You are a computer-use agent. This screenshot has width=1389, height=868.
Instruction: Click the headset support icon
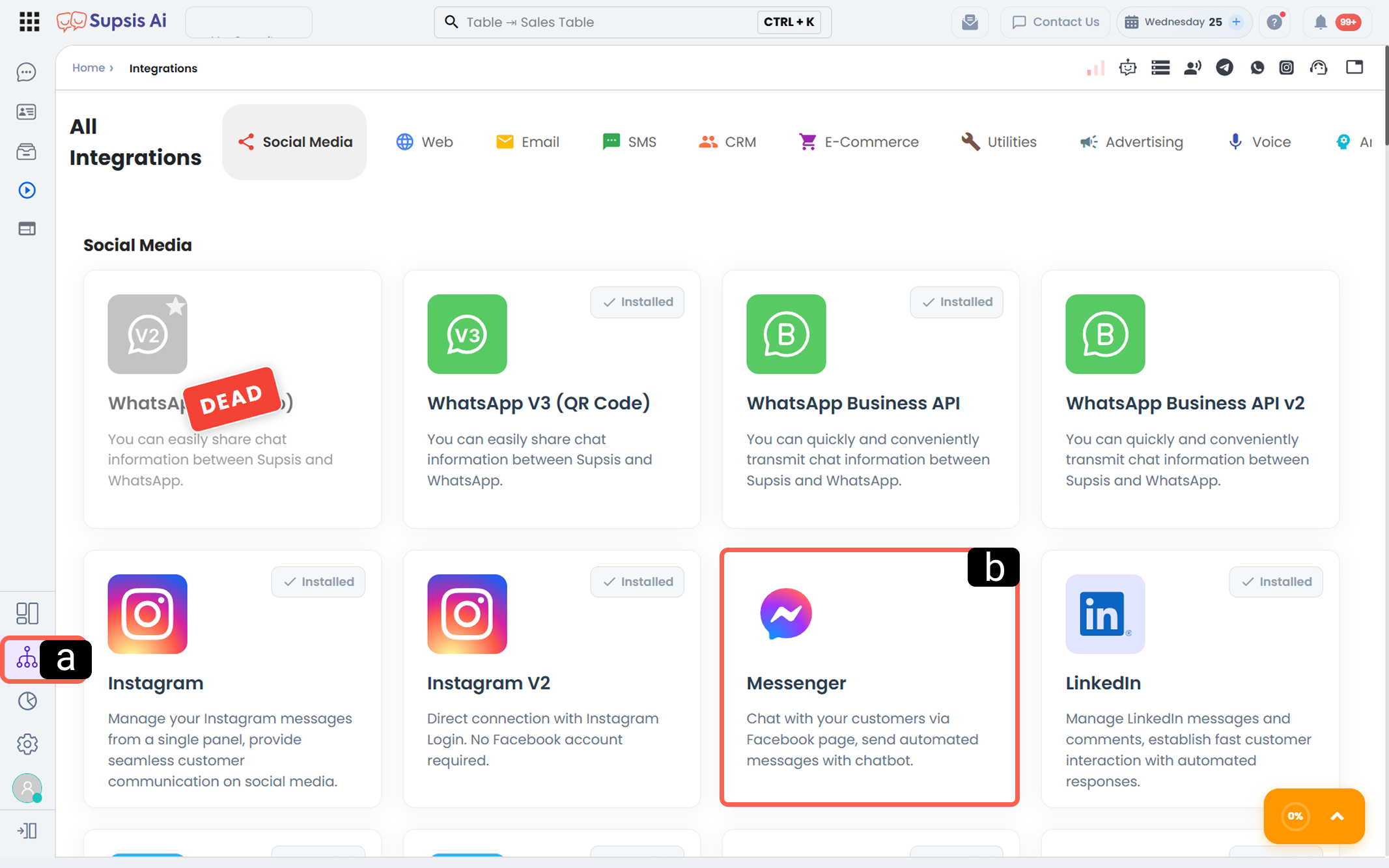pyautogui.click(x=1319, y=68)
